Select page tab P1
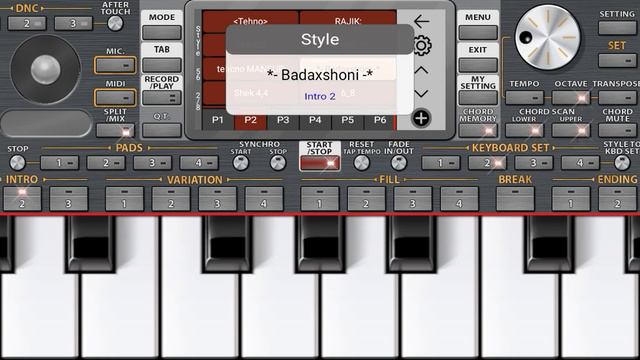Viewport: 640px width, 360px height. (x=218, y=120)
